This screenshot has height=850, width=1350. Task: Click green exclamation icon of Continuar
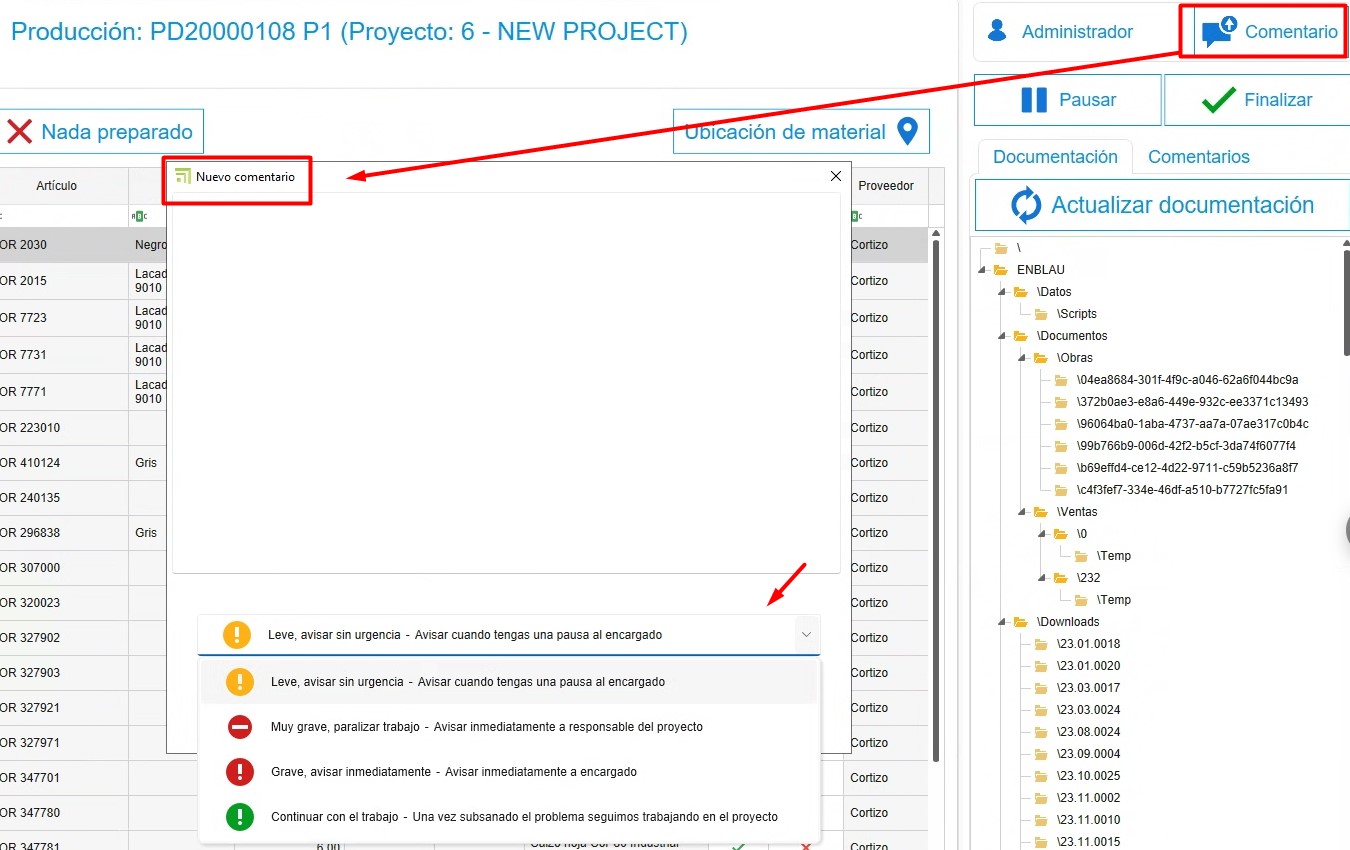pos(240,817)
